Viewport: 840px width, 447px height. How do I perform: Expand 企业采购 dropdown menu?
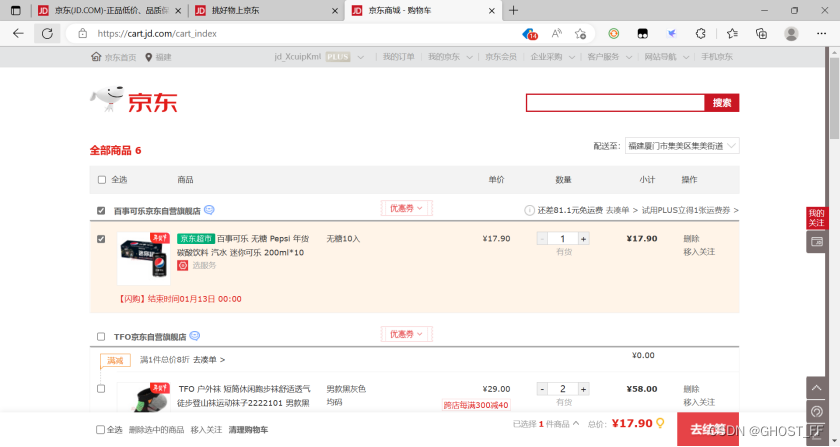(572, 57)
